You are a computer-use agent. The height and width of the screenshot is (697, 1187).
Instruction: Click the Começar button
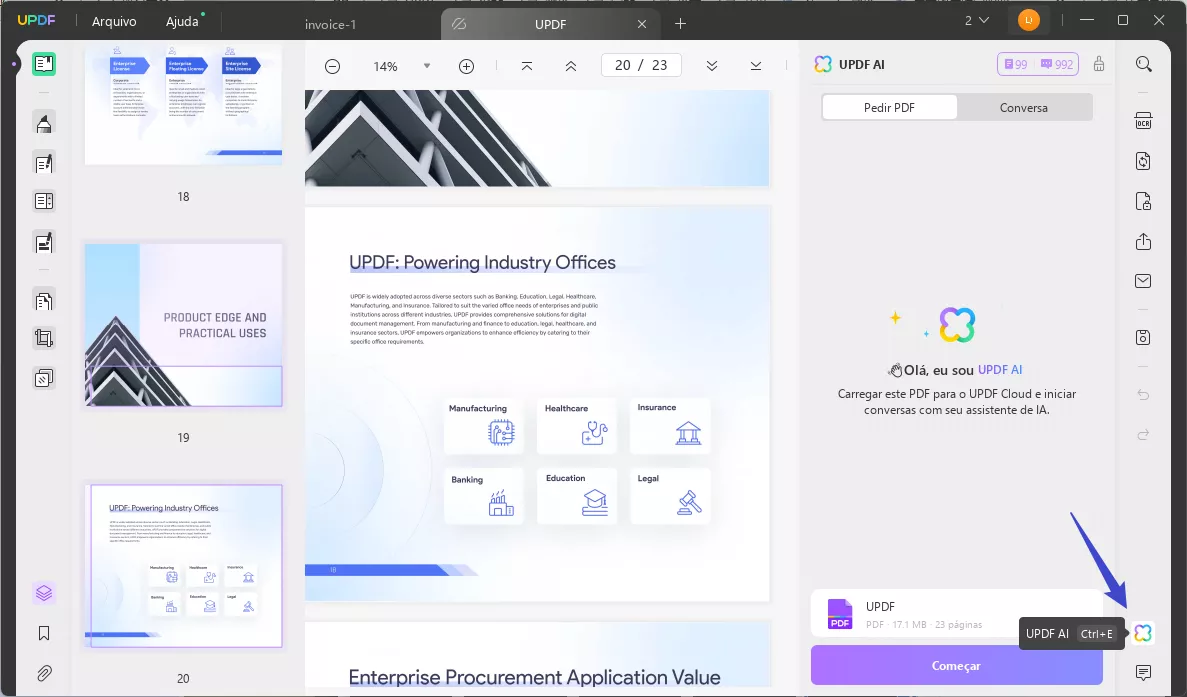(956, 665)
